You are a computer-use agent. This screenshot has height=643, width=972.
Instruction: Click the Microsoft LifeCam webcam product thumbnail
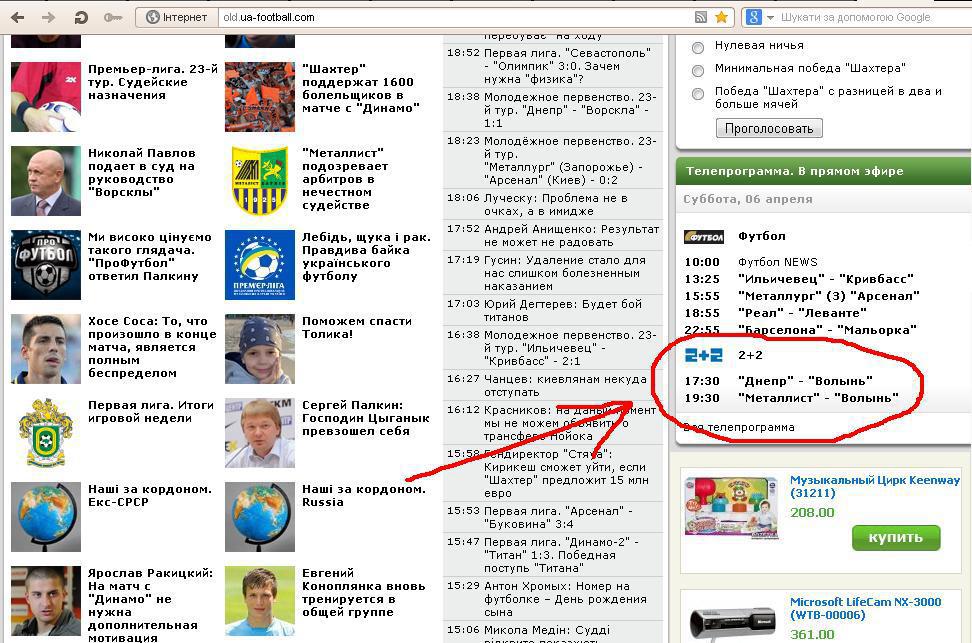click(731, 617)
